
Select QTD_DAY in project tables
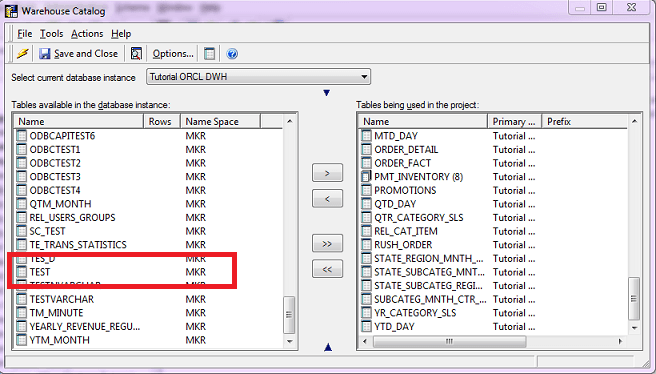click(395, 204)
